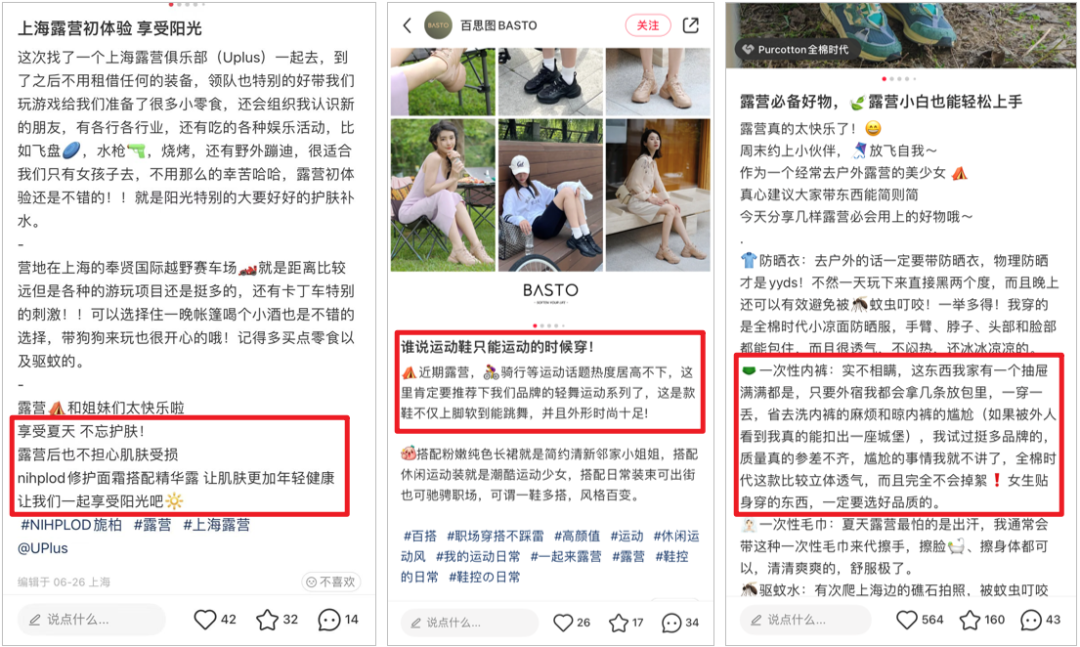Tap the 不喜欢 dislike button

331,582
